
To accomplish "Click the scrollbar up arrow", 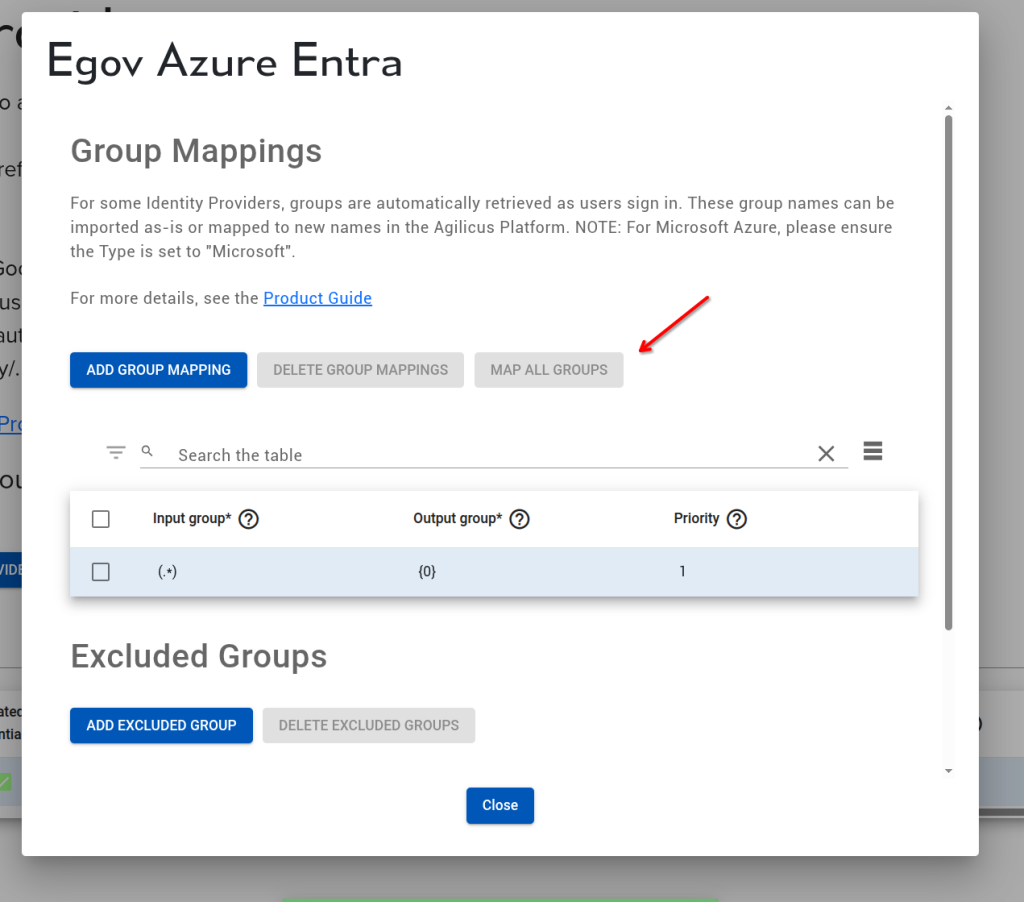I will click(x=948, y=108).
